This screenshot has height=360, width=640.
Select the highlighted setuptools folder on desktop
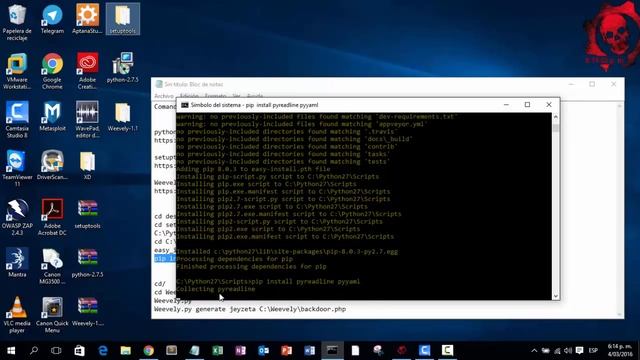coord(122,19)
